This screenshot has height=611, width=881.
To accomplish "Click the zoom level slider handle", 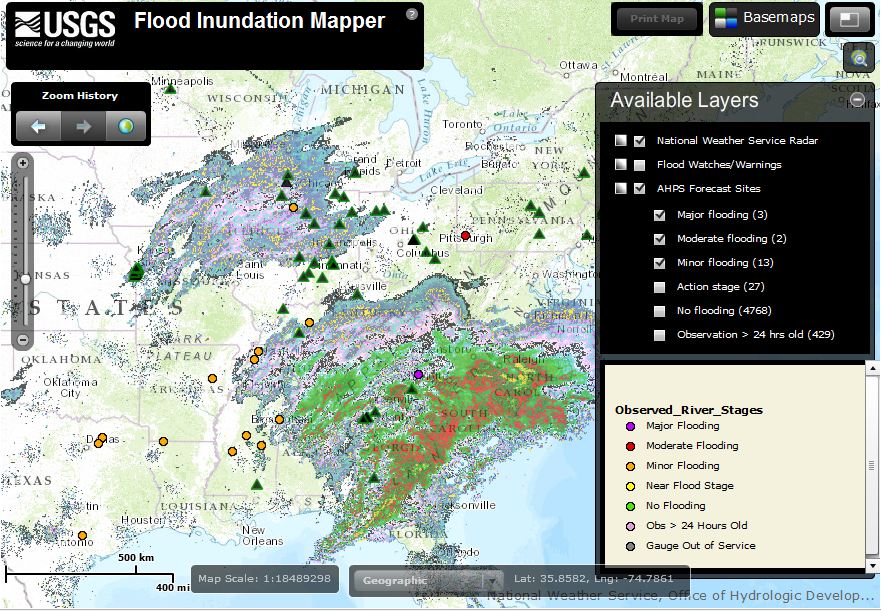I will [25, 279].
